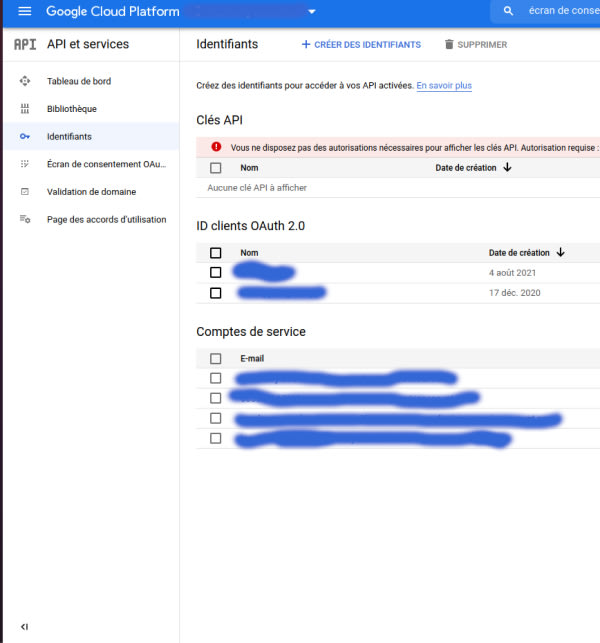Click the Identifiants key icon
Image resolution: width=600 pixels, height=643 pixels.
[x=25, y=136]
